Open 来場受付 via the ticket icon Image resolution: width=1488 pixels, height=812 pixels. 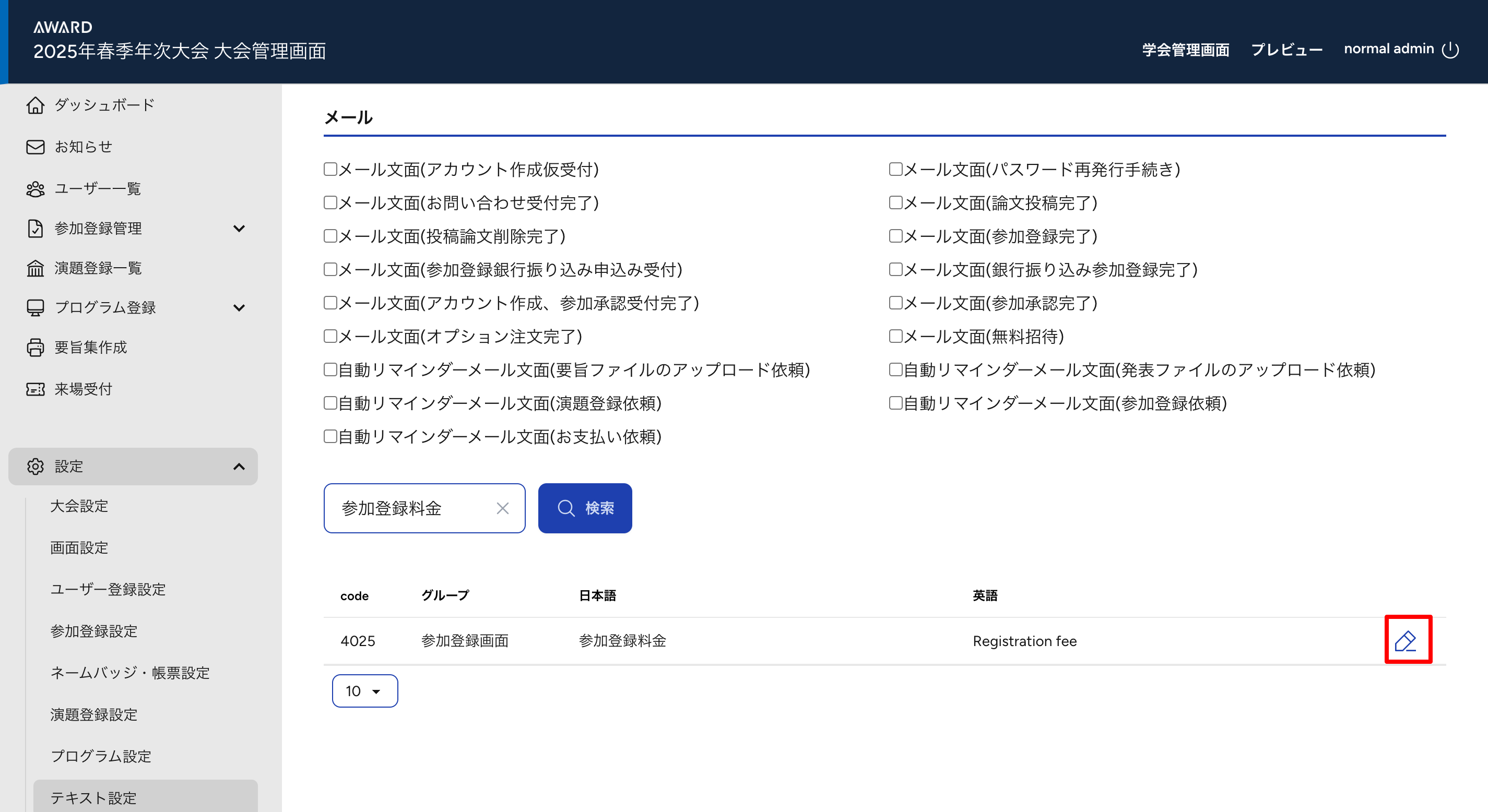click(x=35, y=389)
